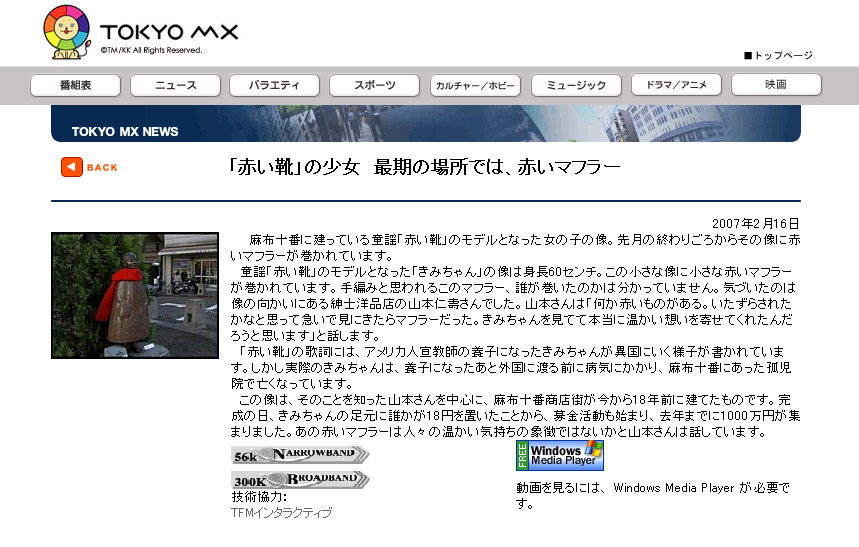Click the TFMインタラクティブ link
The width and height of the screenshot is (859, 547).
click(282, 513)
